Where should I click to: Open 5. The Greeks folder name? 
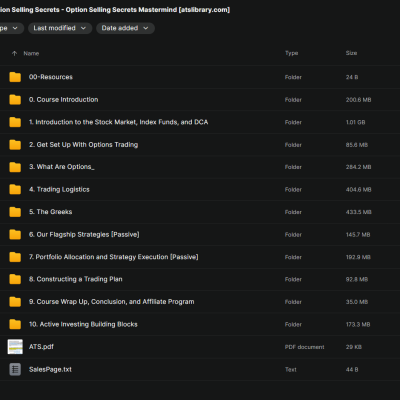50,212
